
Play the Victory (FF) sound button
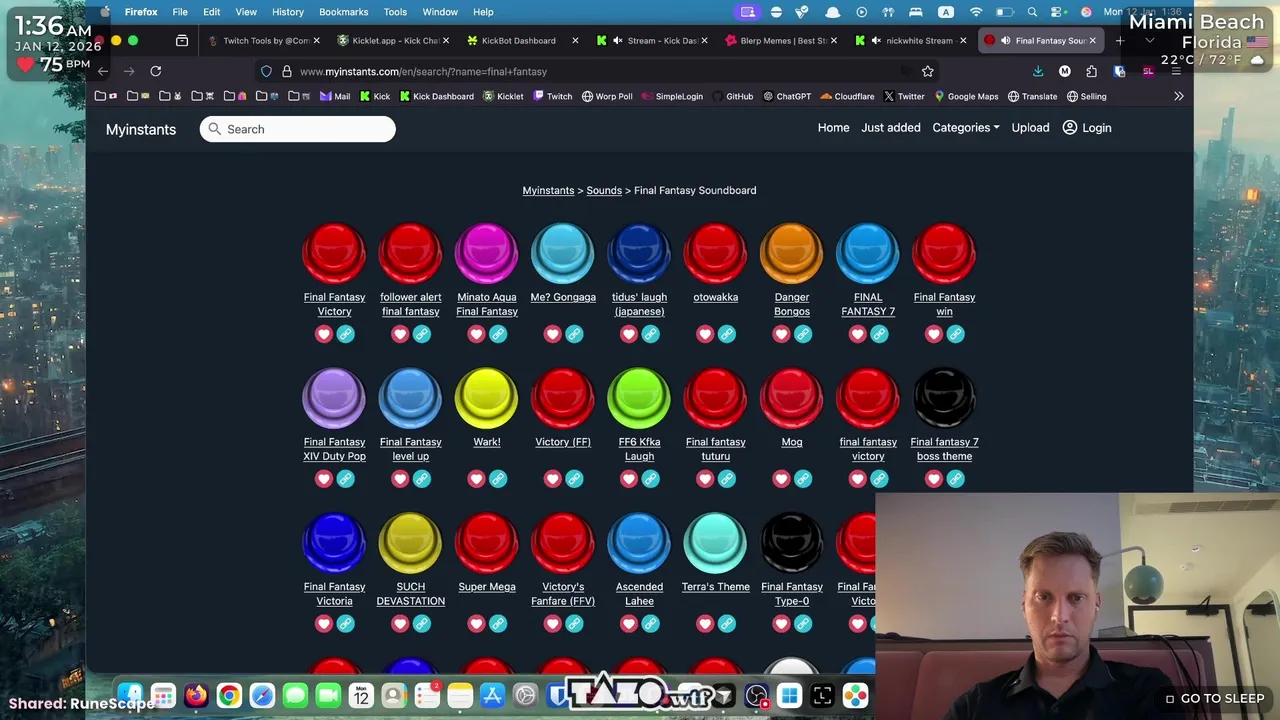[563, 399]
